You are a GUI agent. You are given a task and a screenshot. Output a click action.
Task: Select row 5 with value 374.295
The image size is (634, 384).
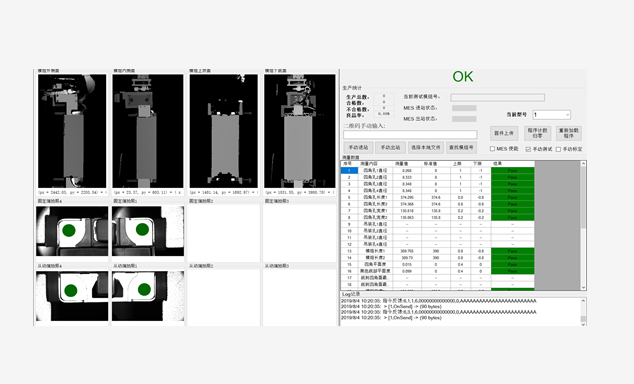tap(437, 197)
